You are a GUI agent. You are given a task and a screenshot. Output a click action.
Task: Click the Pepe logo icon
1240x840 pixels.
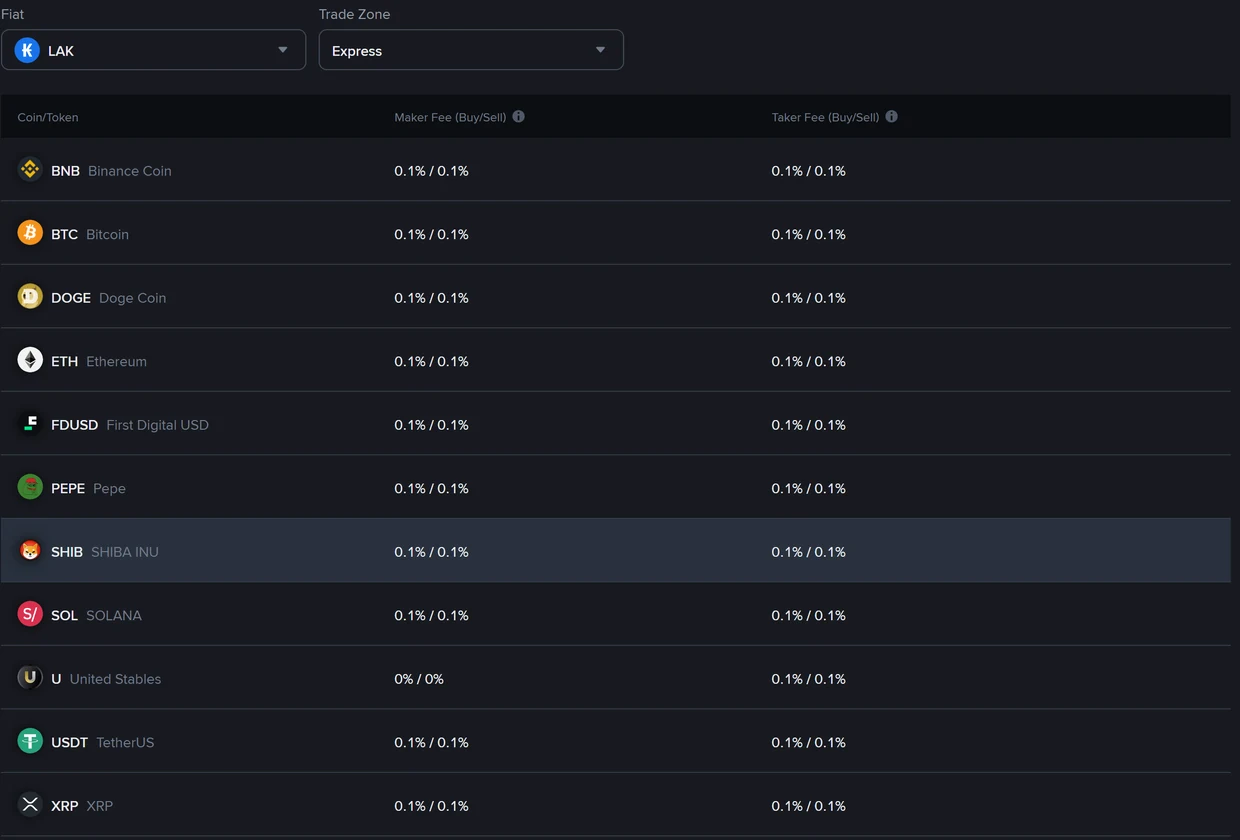tap(30, 487)
